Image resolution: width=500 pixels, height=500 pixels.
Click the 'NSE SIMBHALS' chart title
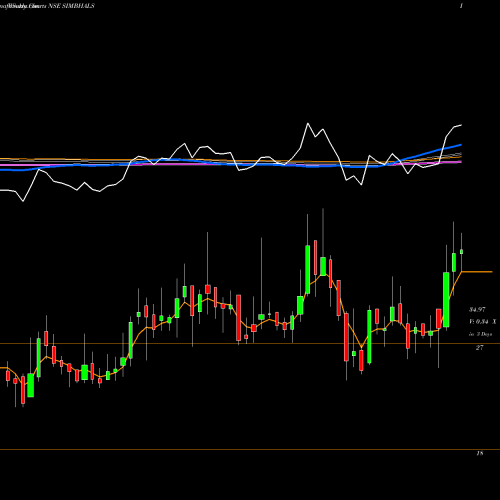pos(71,6)
